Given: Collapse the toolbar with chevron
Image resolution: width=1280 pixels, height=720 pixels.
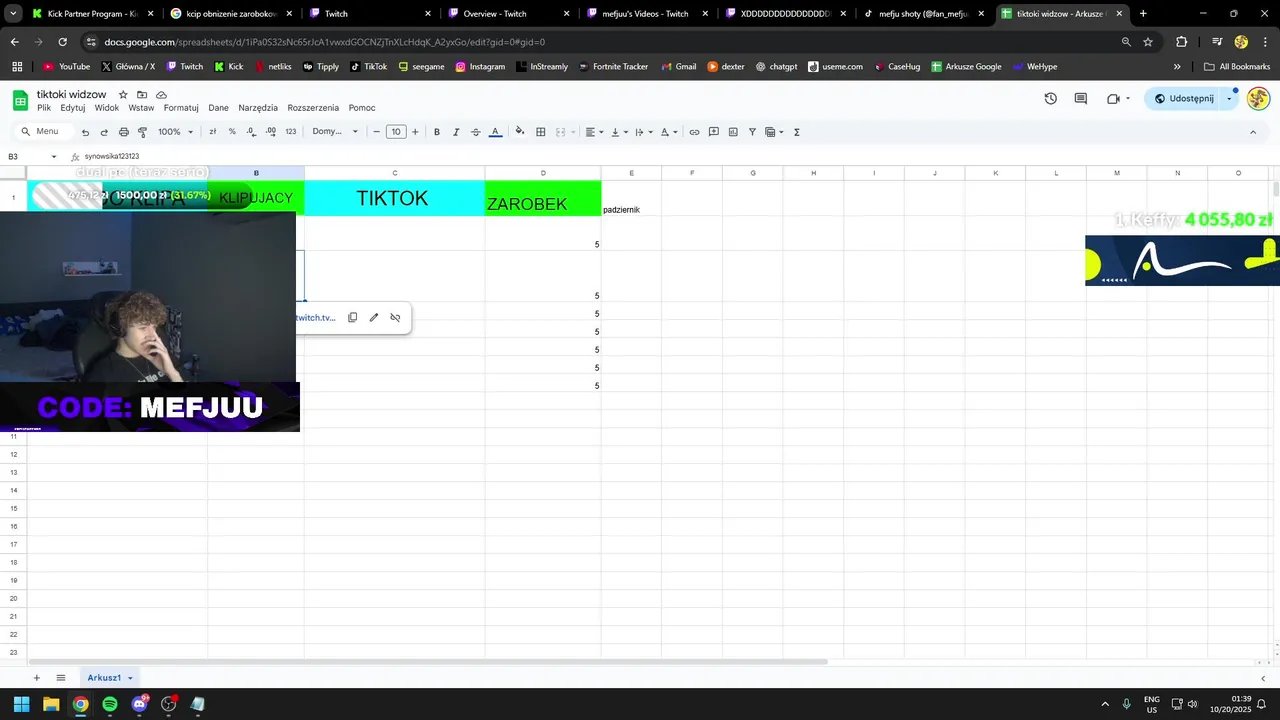Looking at the screenshot, I should [x=1253, y=132].
